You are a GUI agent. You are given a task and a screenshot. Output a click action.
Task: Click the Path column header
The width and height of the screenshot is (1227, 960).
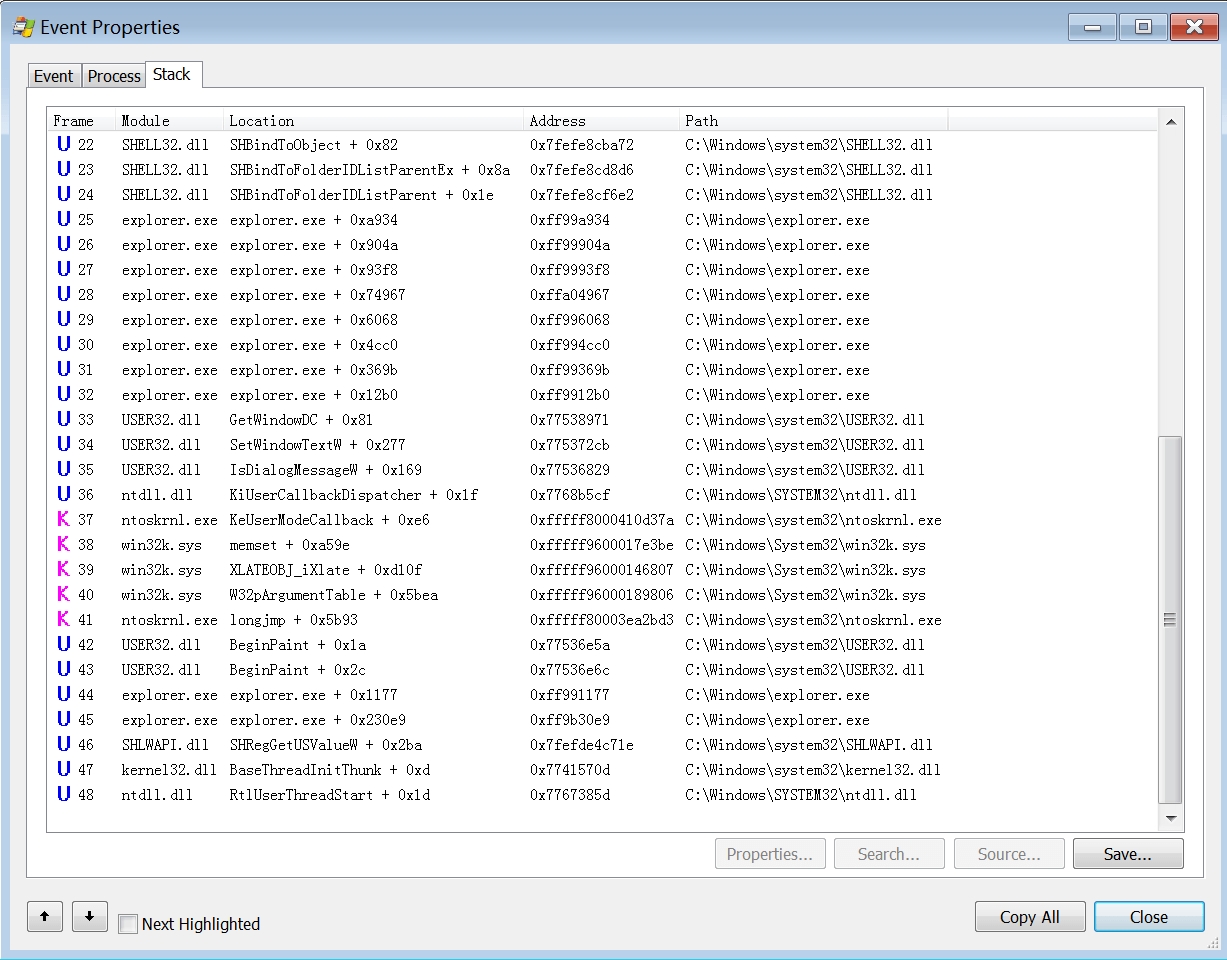pyautogui.click(x=810, y=121)
